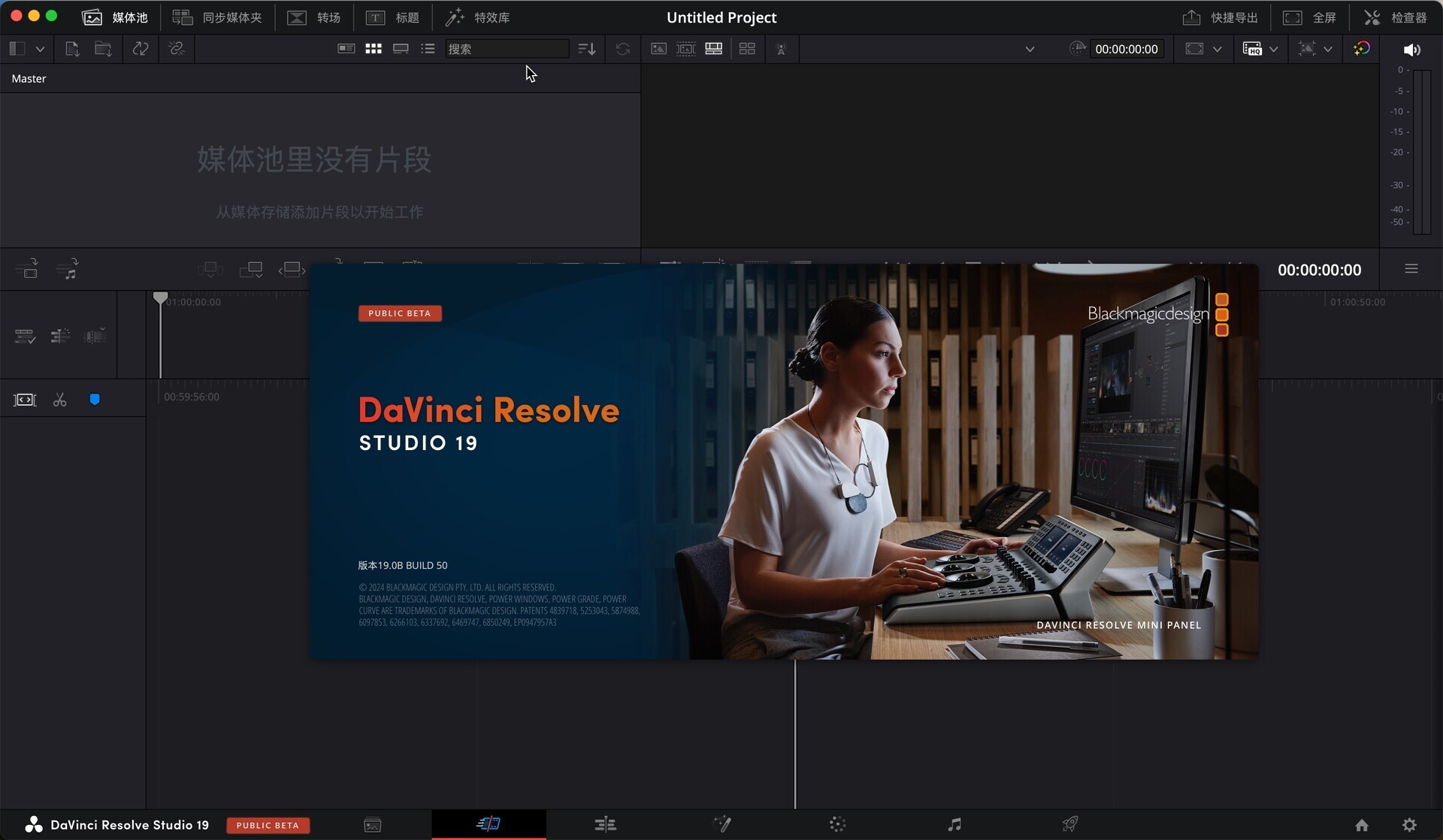Screen dimensions: 1443x840
Task: Switch viewer to 全屏 full screen
Action: point(1309,17)
